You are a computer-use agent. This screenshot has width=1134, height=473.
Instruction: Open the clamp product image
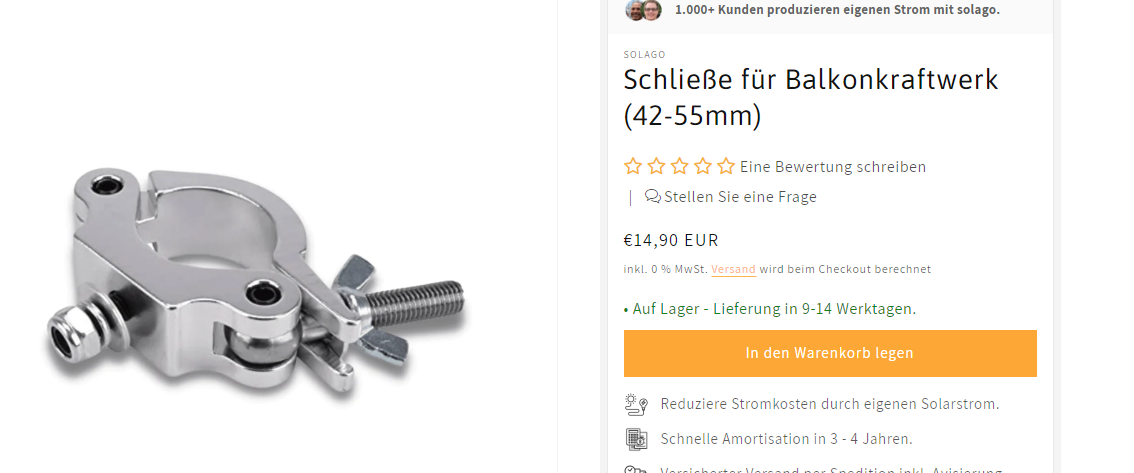(256, 282)
